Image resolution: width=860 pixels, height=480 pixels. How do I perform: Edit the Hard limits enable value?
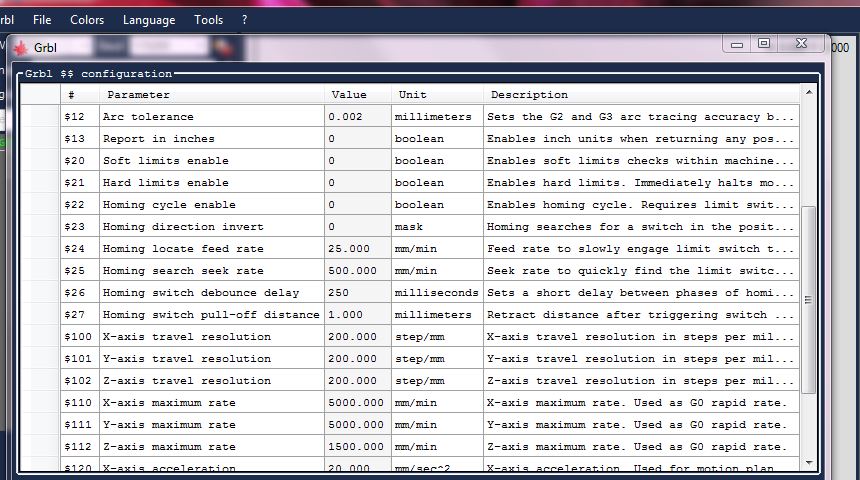click(358, 183)
